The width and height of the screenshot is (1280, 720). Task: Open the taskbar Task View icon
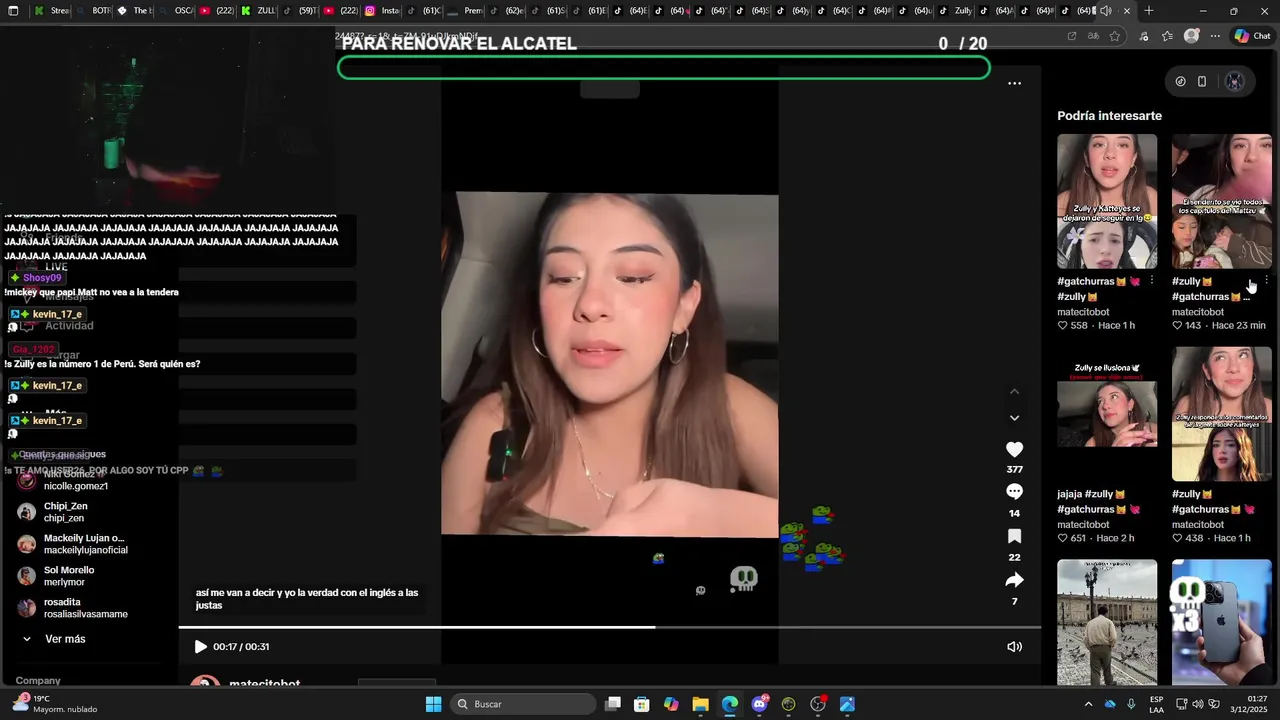point(613,704)
